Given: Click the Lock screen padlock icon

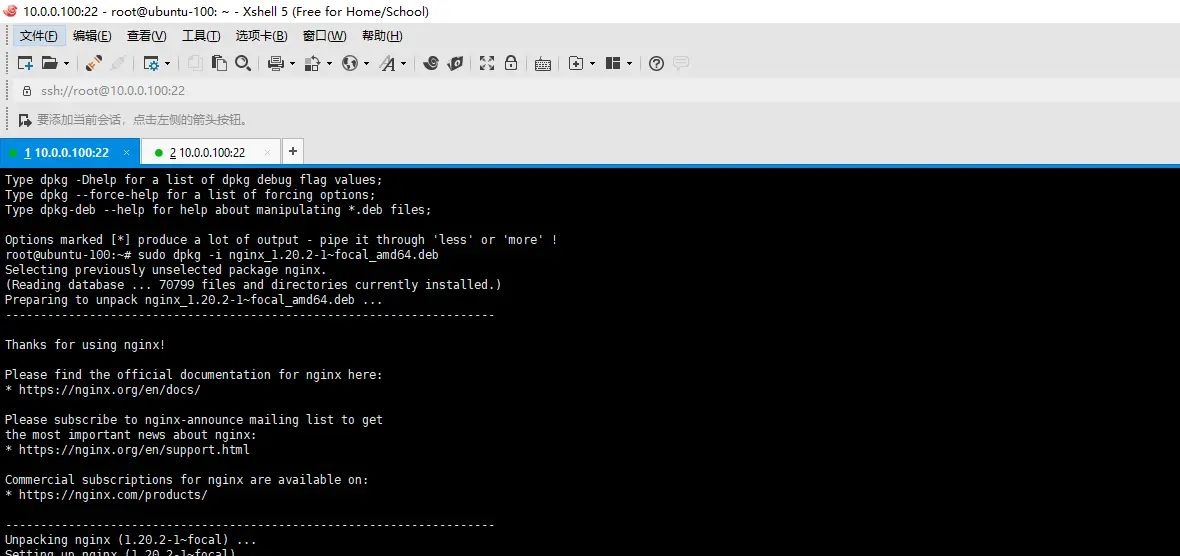Looking at the screenshot, I should pyautogui.click(x=511, y=63).
